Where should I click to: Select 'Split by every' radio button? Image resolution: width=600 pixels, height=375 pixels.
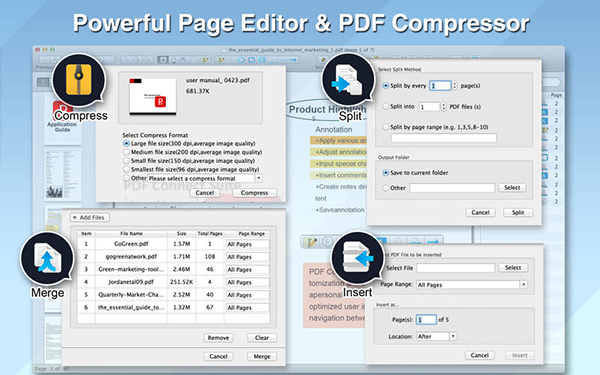pyautogui.click(x=386, y=86)
